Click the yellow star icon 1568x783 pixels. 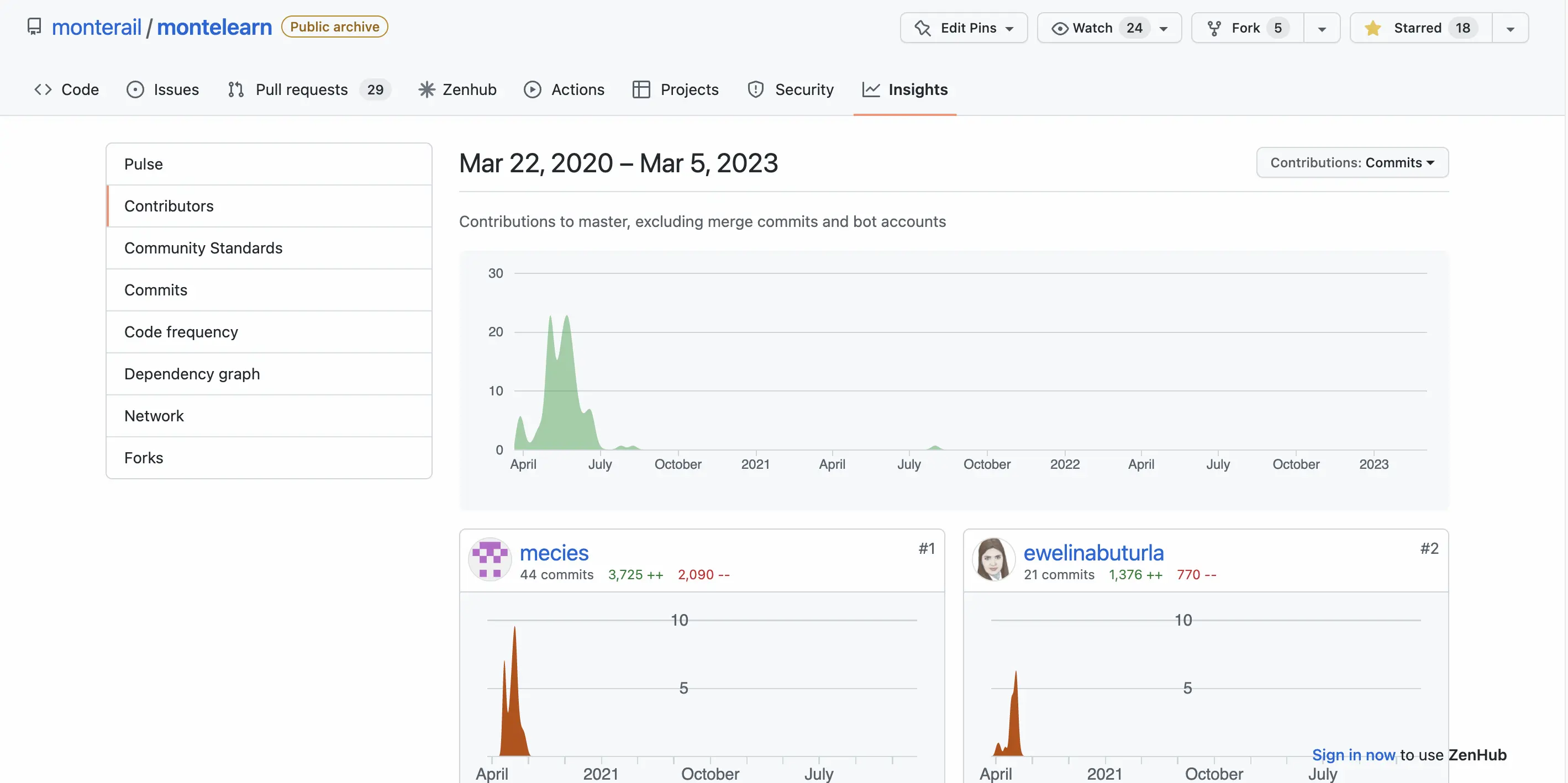[1372, 28]
